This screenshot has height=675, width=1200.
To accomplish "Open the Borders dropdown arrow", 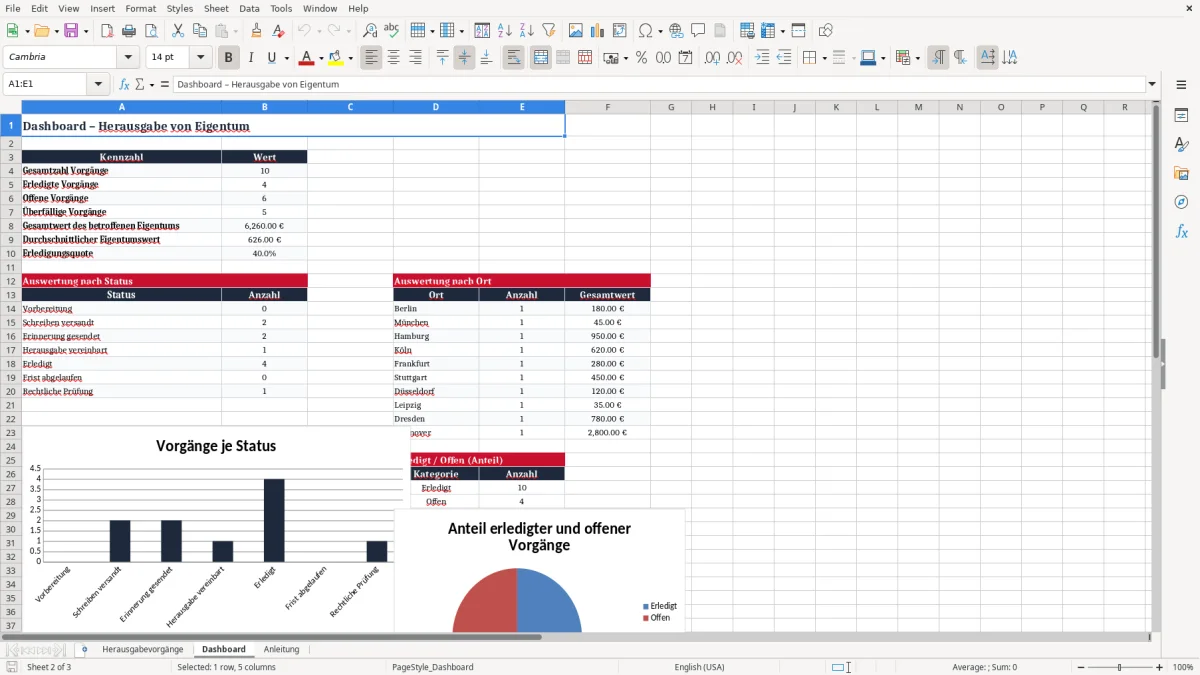I will point(823,58).
